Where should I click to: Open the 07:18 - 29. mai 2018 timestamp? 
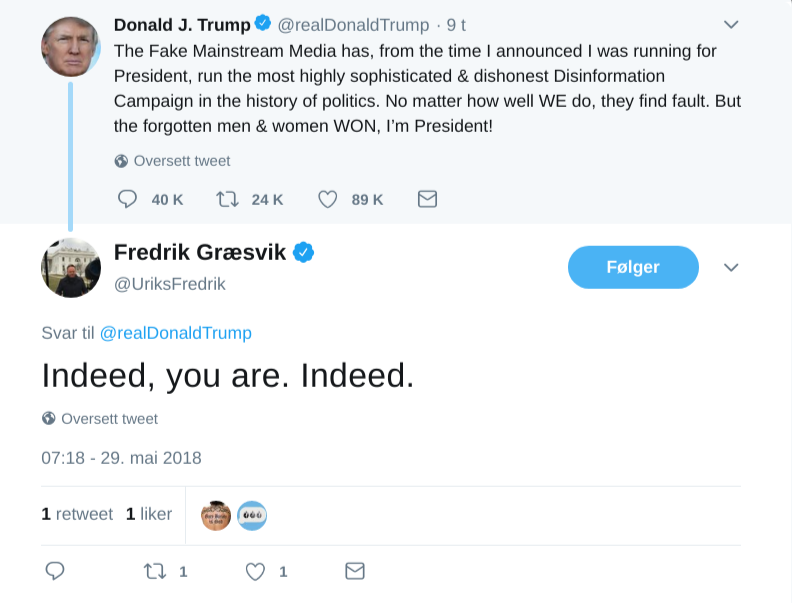click(x=121, y=458)
